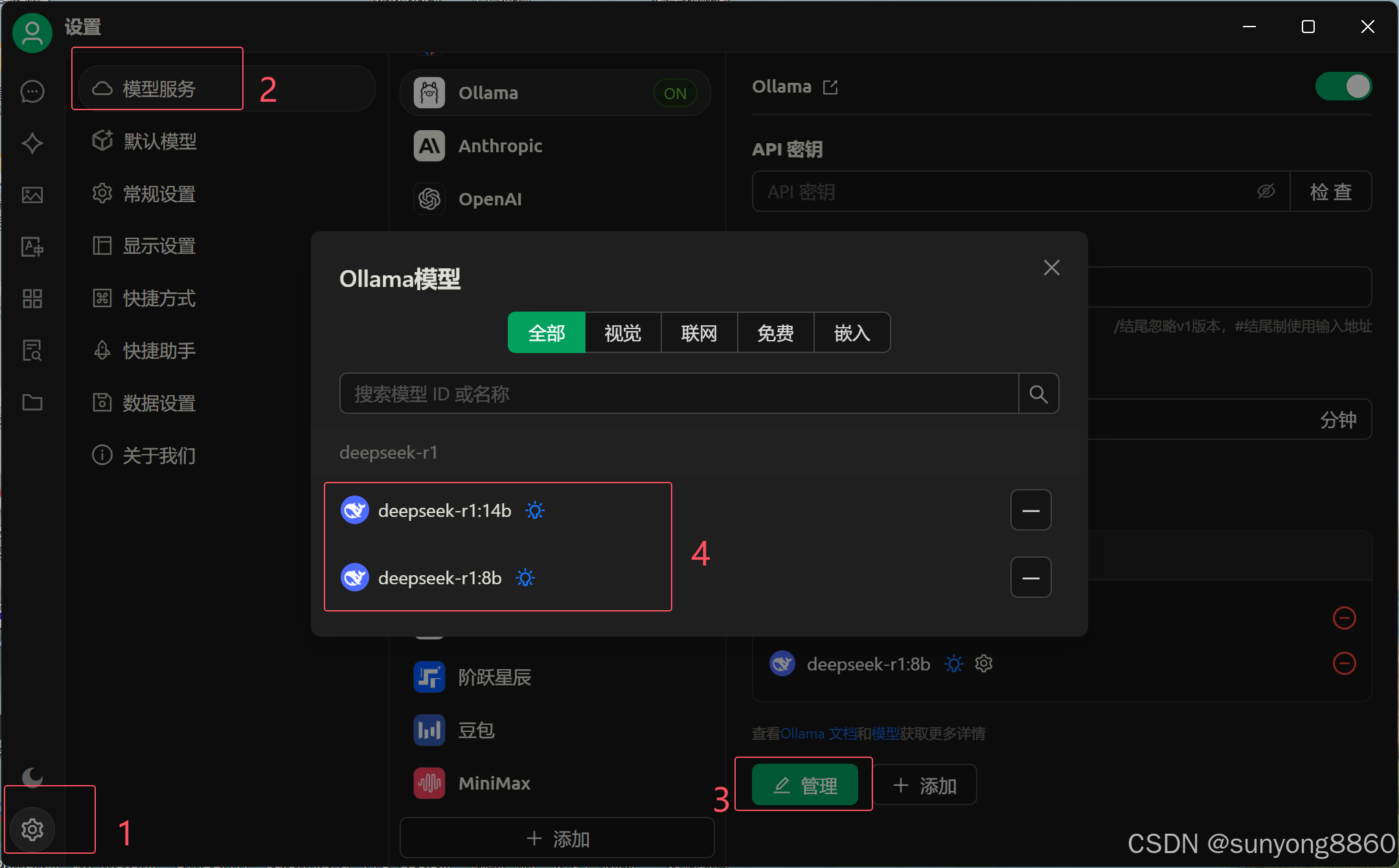Open the chat assistant sidebar icon
The image size is (1399, 868).
click(x=32, y=91)
